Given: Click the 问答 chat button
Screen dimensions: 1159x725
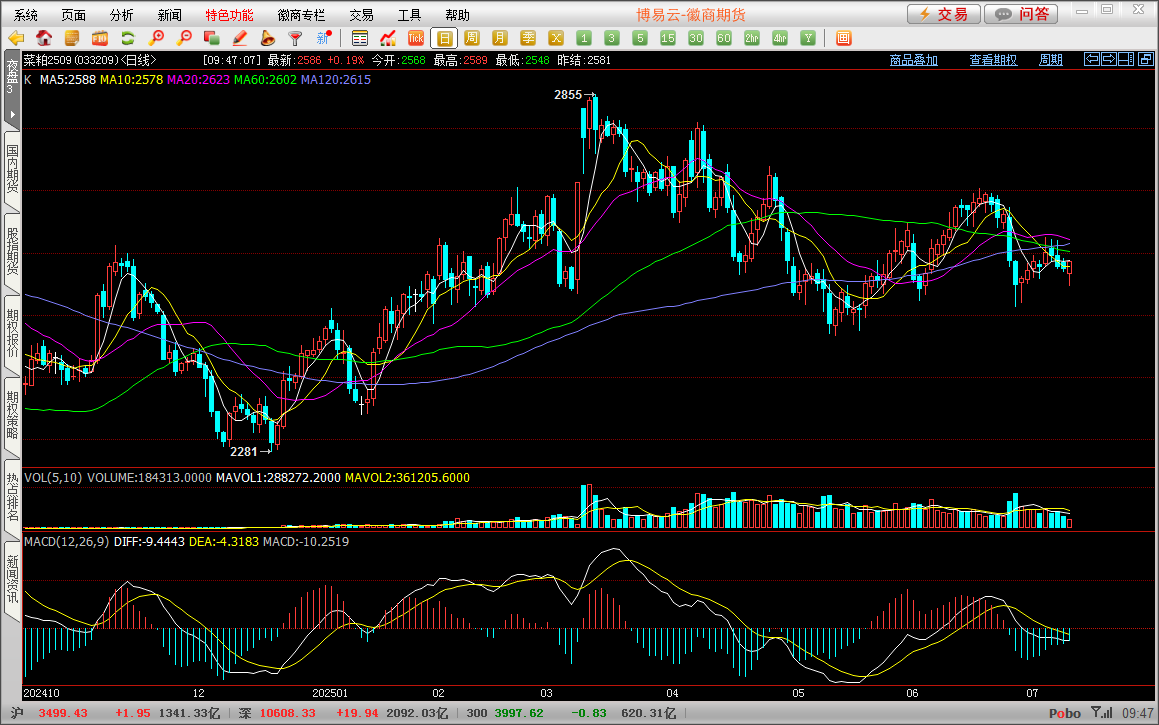Looking at the screenshot, I should tap(1023, 14).
